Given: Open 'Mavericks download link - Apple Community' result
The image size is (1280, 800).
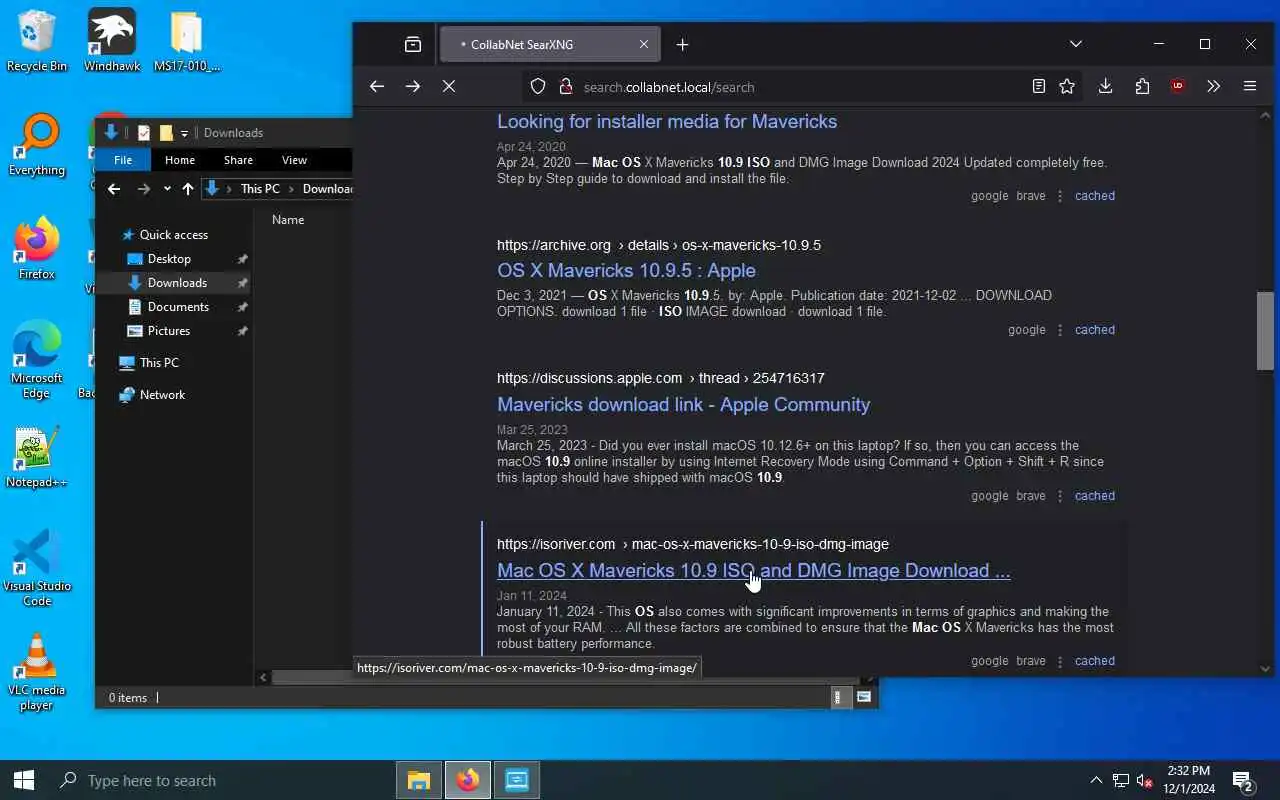Looking at the screenshot, I should 684,405.
